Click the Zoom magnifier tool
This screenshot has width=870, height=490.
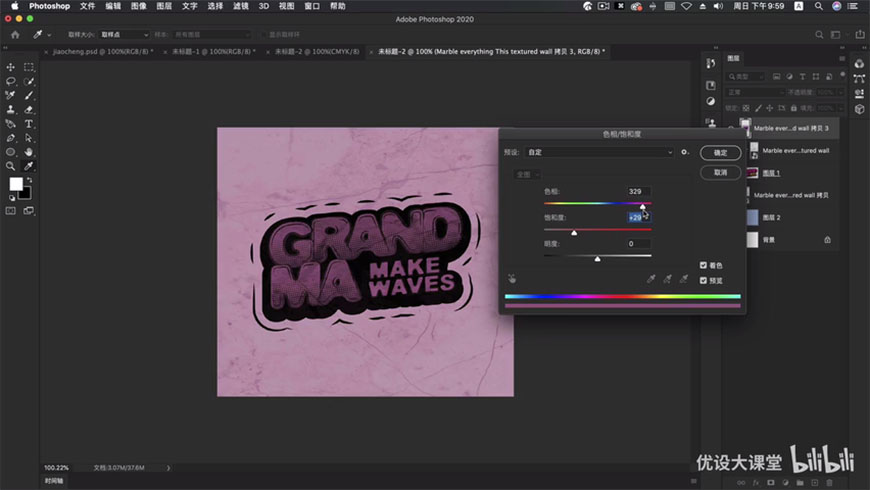(x=11, y=166)
